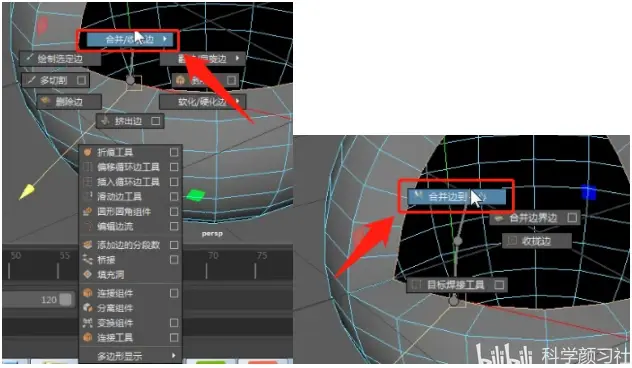The image size is (632, 368).
Task: Choose 绘制选定边 in the marking menu
Action: (x=60, y=59)
